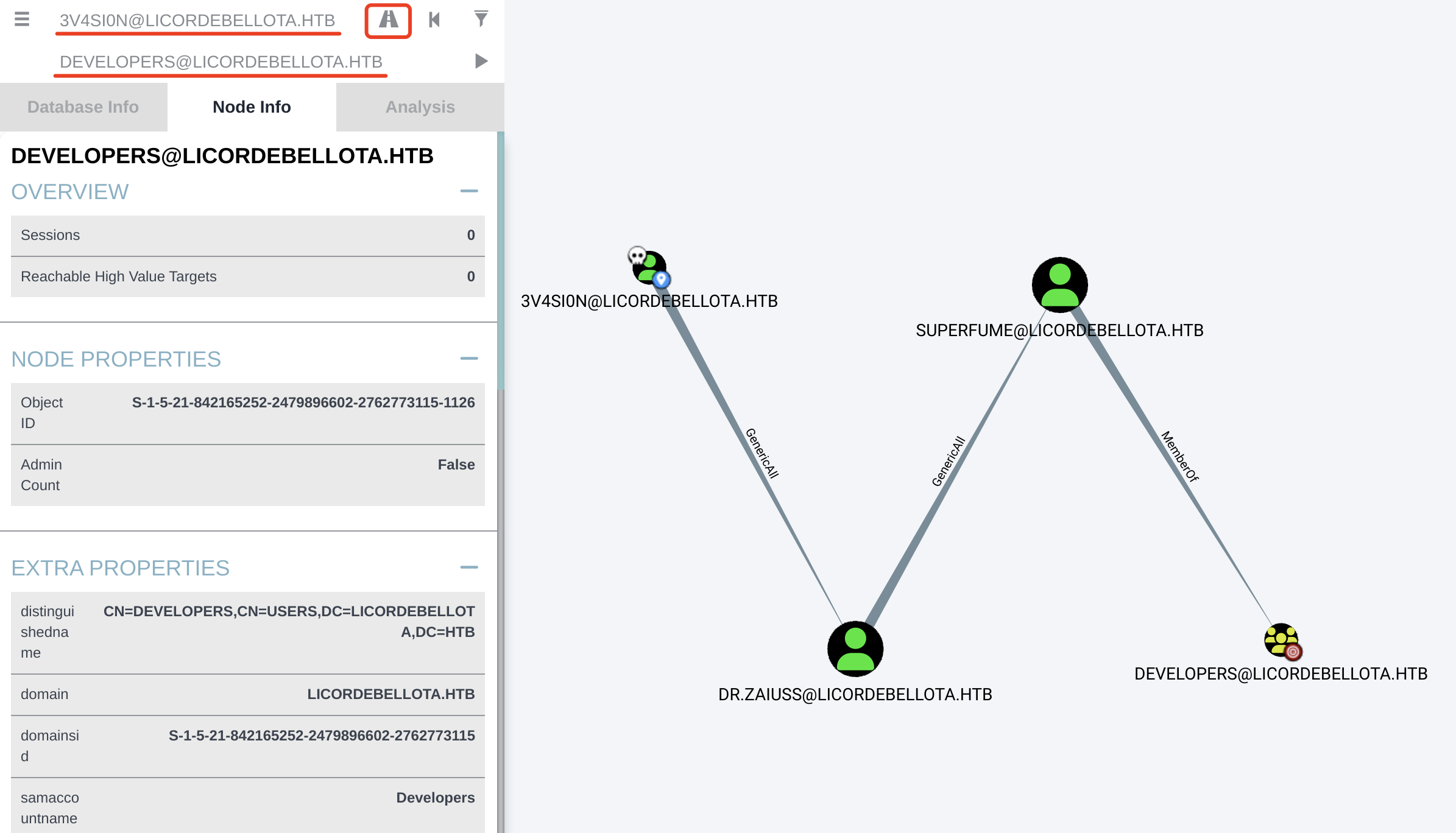
Task: Collapse the OVERVIEW section
Action: click(468, 191)
